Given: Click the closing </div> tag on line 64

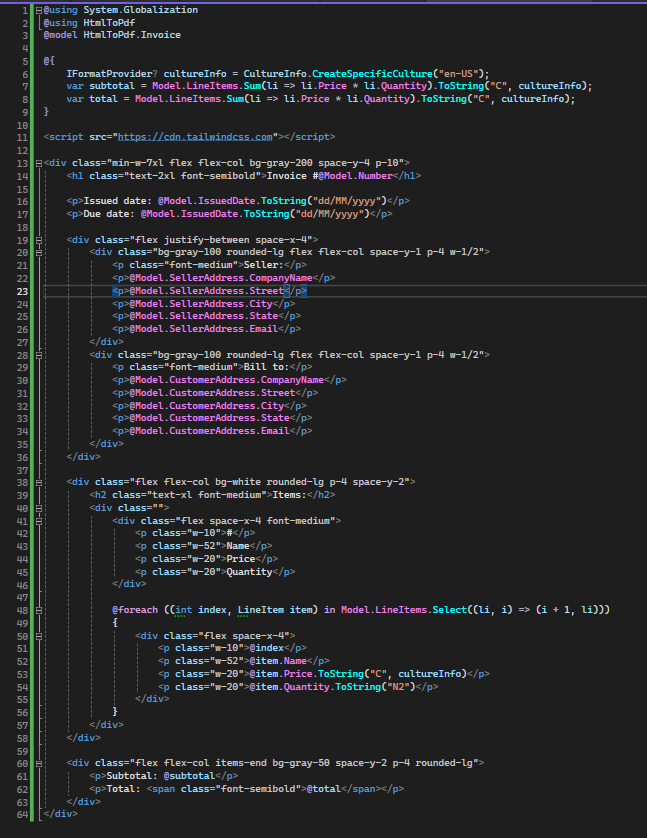Looking at the screenshot, I should 60,814.
